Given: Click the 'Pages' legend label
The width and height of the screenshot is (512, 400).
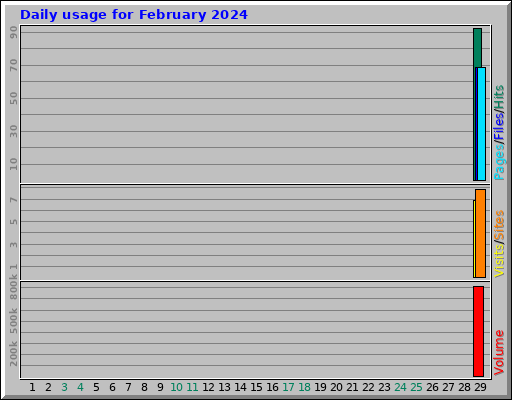Looking at the screenshot, I should point(499,163).
